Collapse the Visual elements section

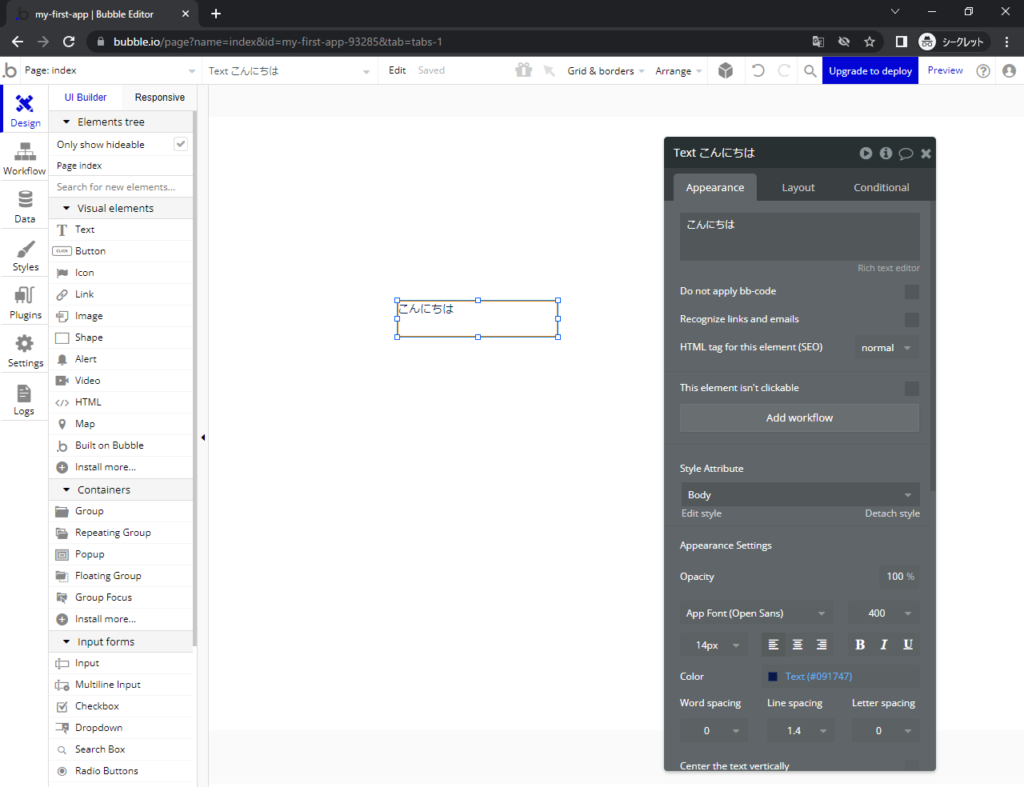[67, 208]
